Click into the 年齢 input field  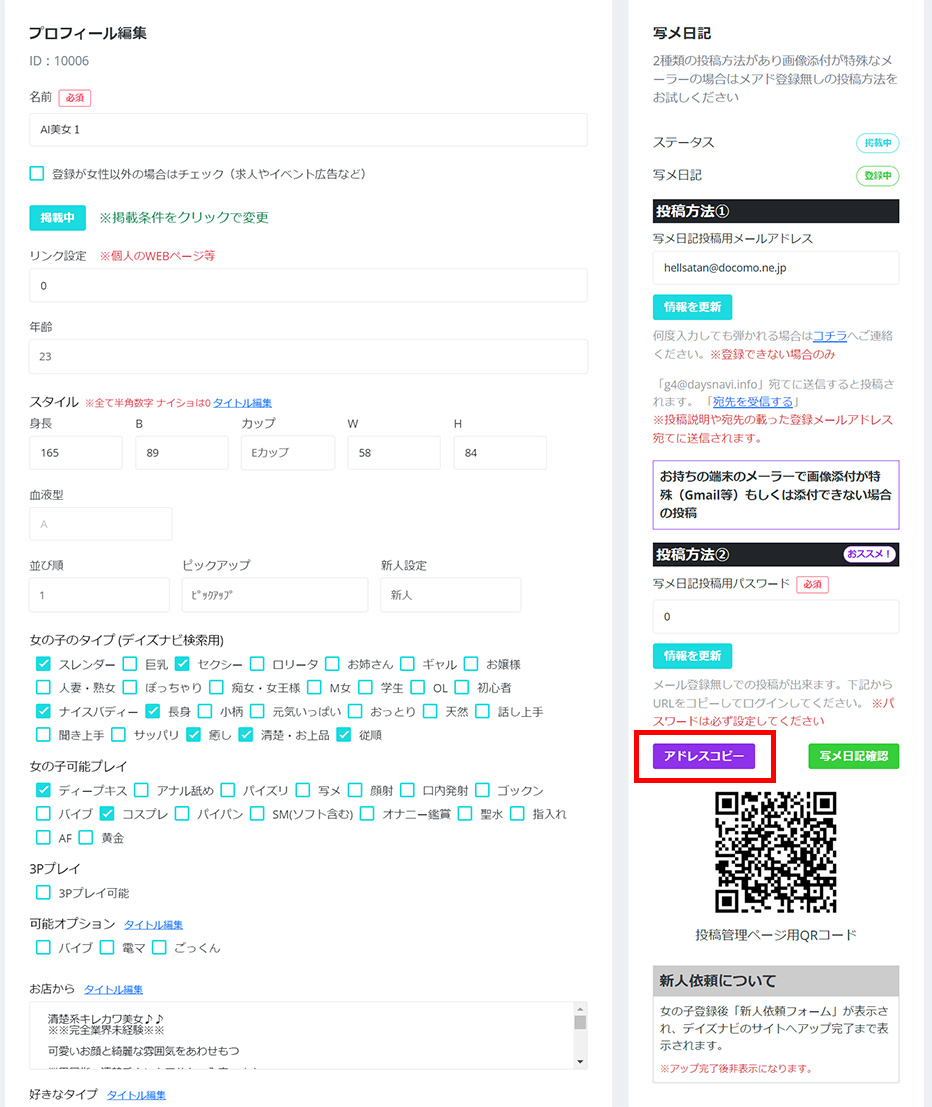[x=308, y=357]
